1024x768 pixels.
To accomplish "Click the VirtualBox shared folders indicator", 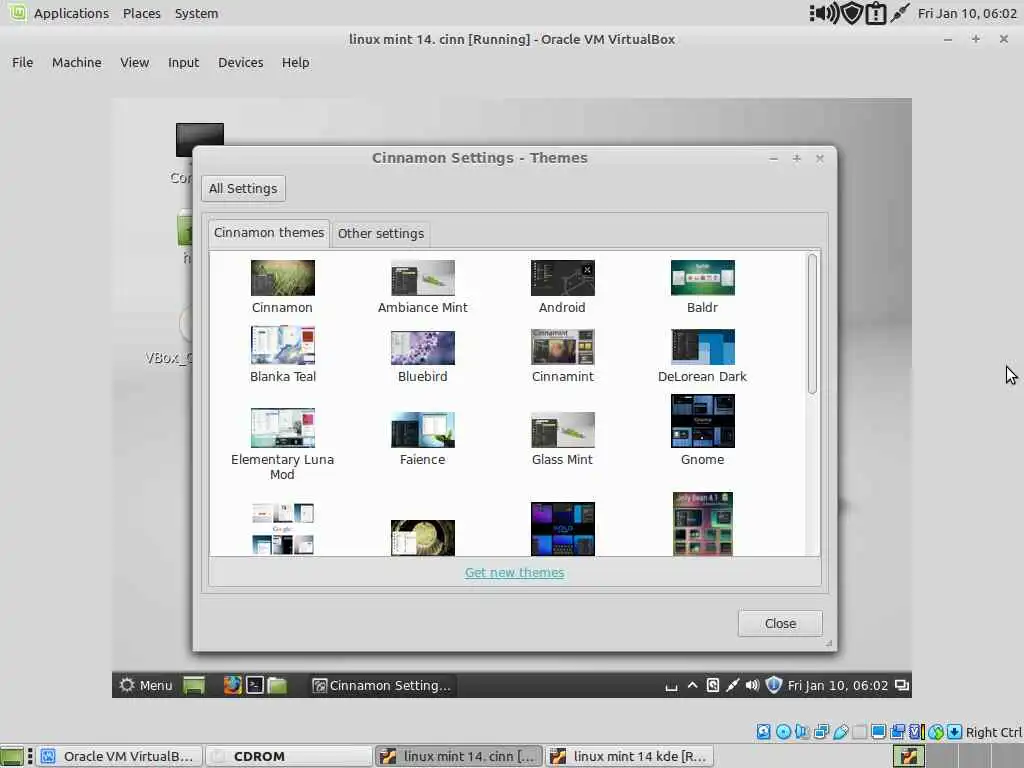I will point(859,732).
